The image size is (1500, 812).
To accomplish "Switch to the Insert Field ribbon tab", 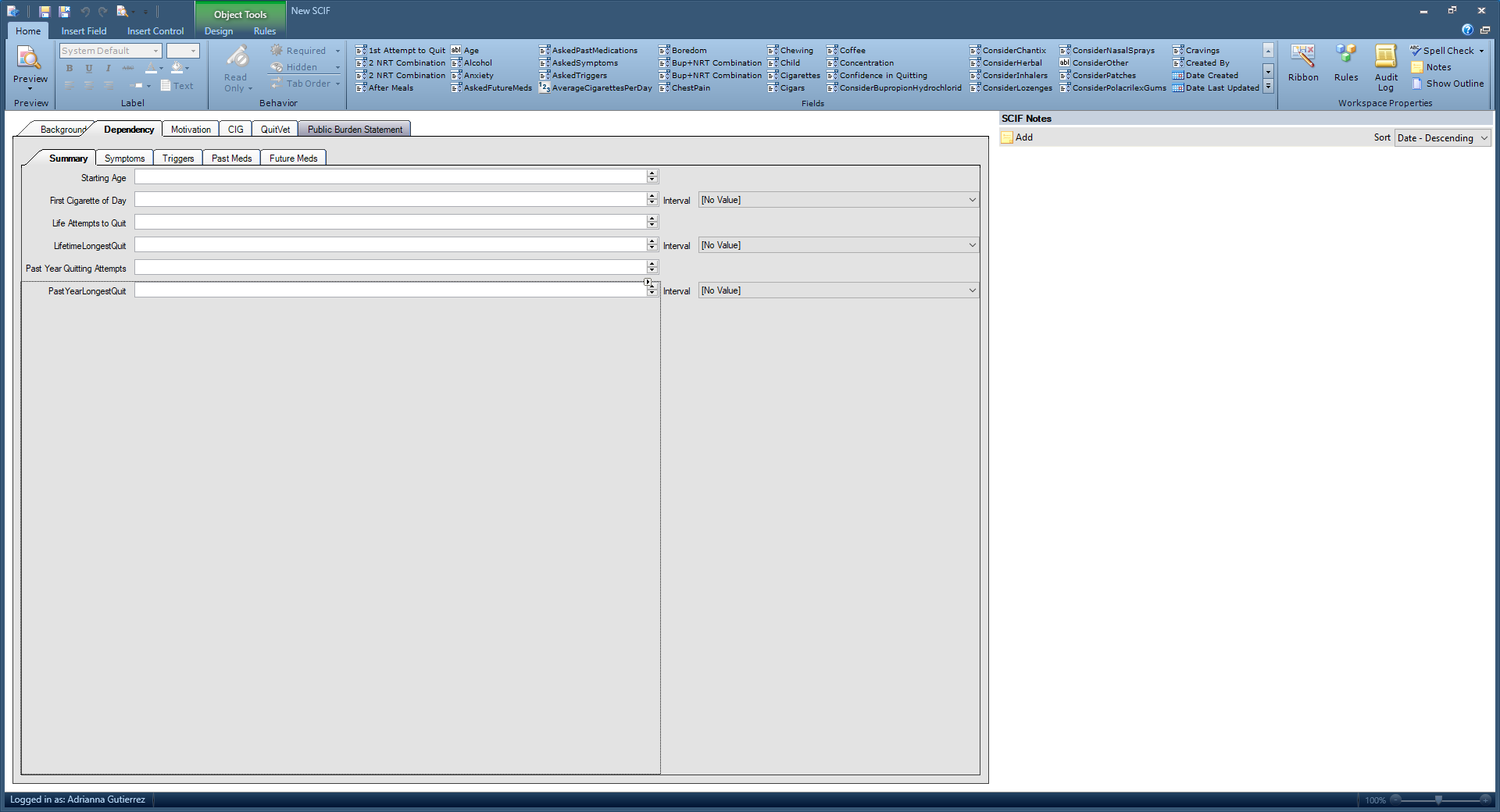I will click(84, 31).
